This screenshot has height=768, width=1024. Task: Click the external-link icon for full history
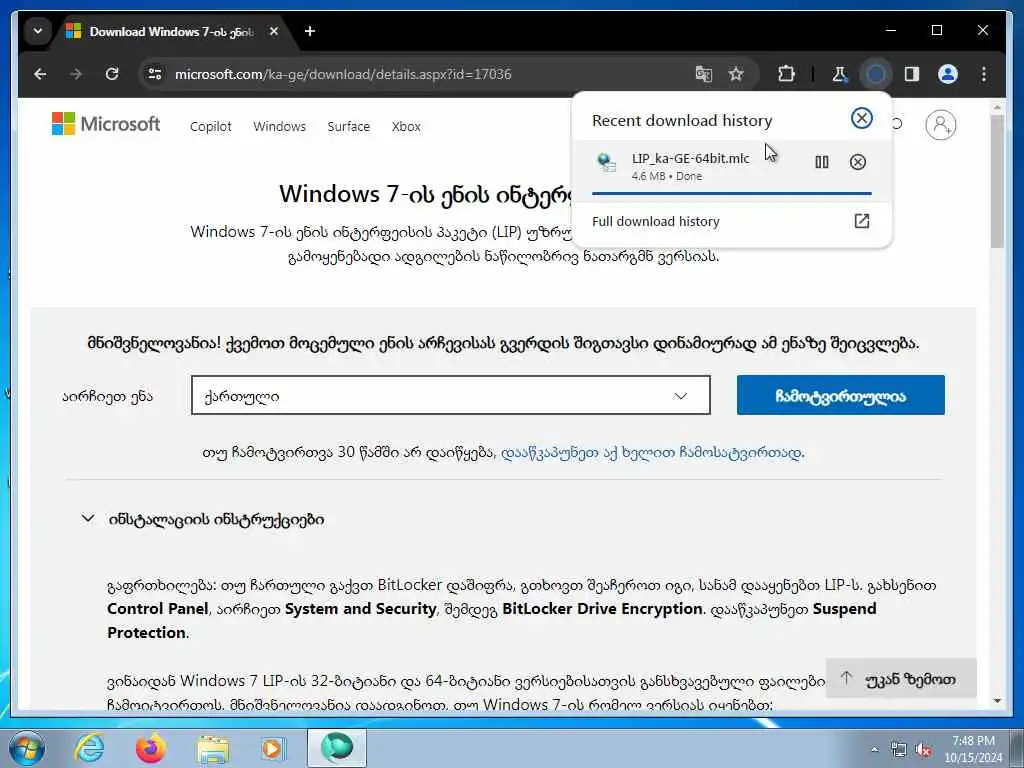point(861,221)
